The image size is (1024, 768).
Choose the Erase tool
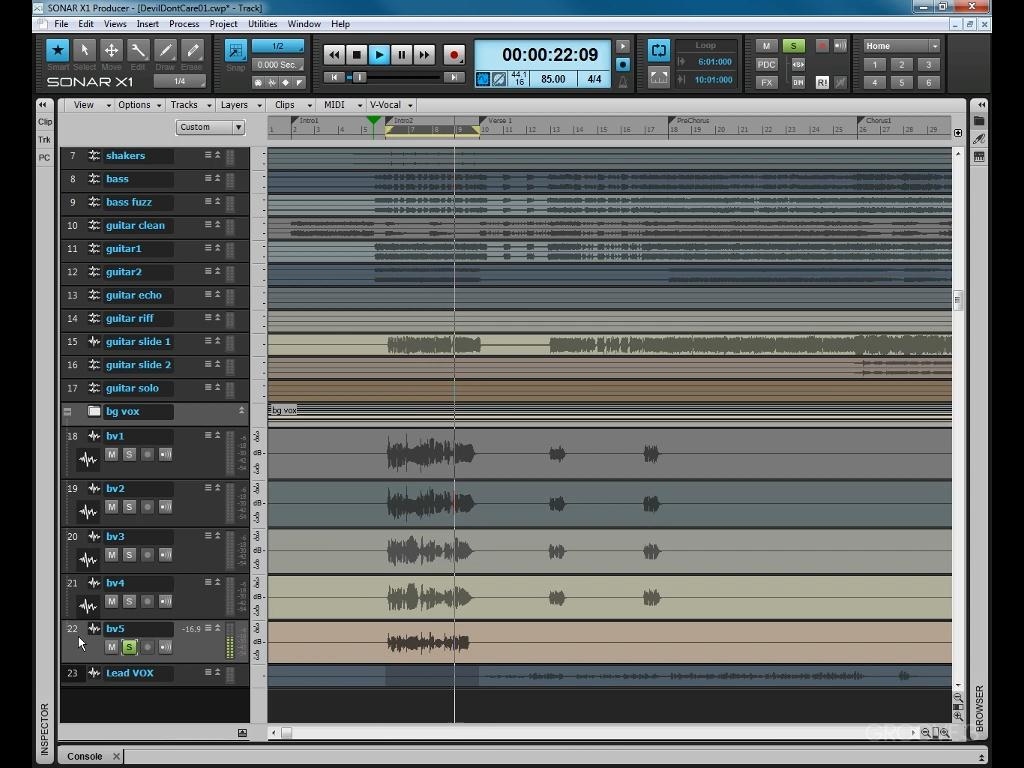192,50
